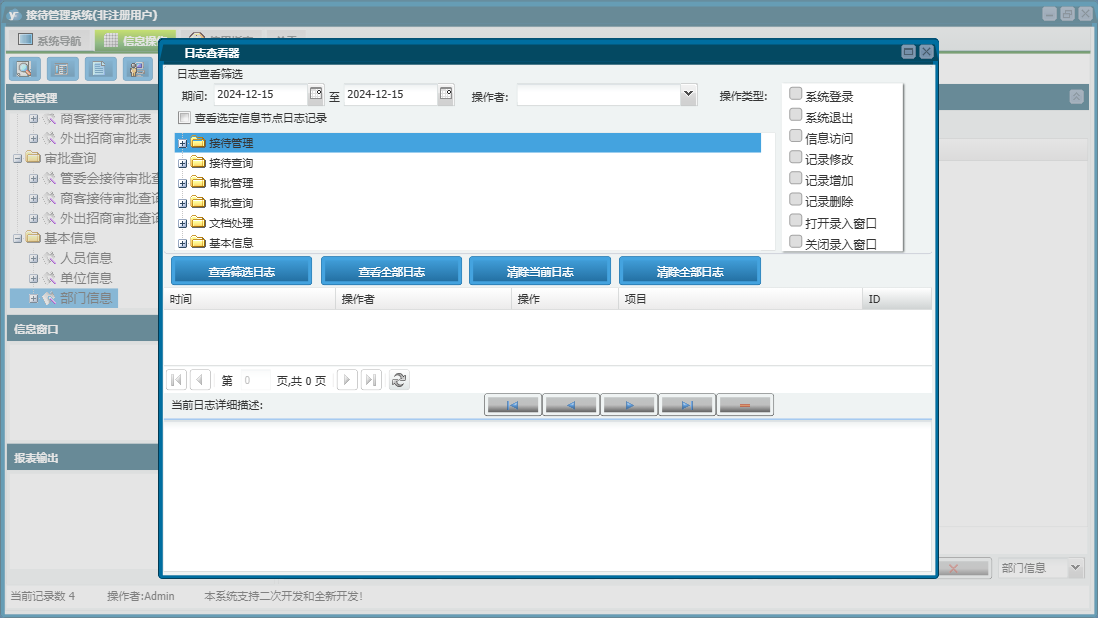1098x618 pixels.
Task: Check the 打开录入窗口 operation type
Action: [795, 220]
